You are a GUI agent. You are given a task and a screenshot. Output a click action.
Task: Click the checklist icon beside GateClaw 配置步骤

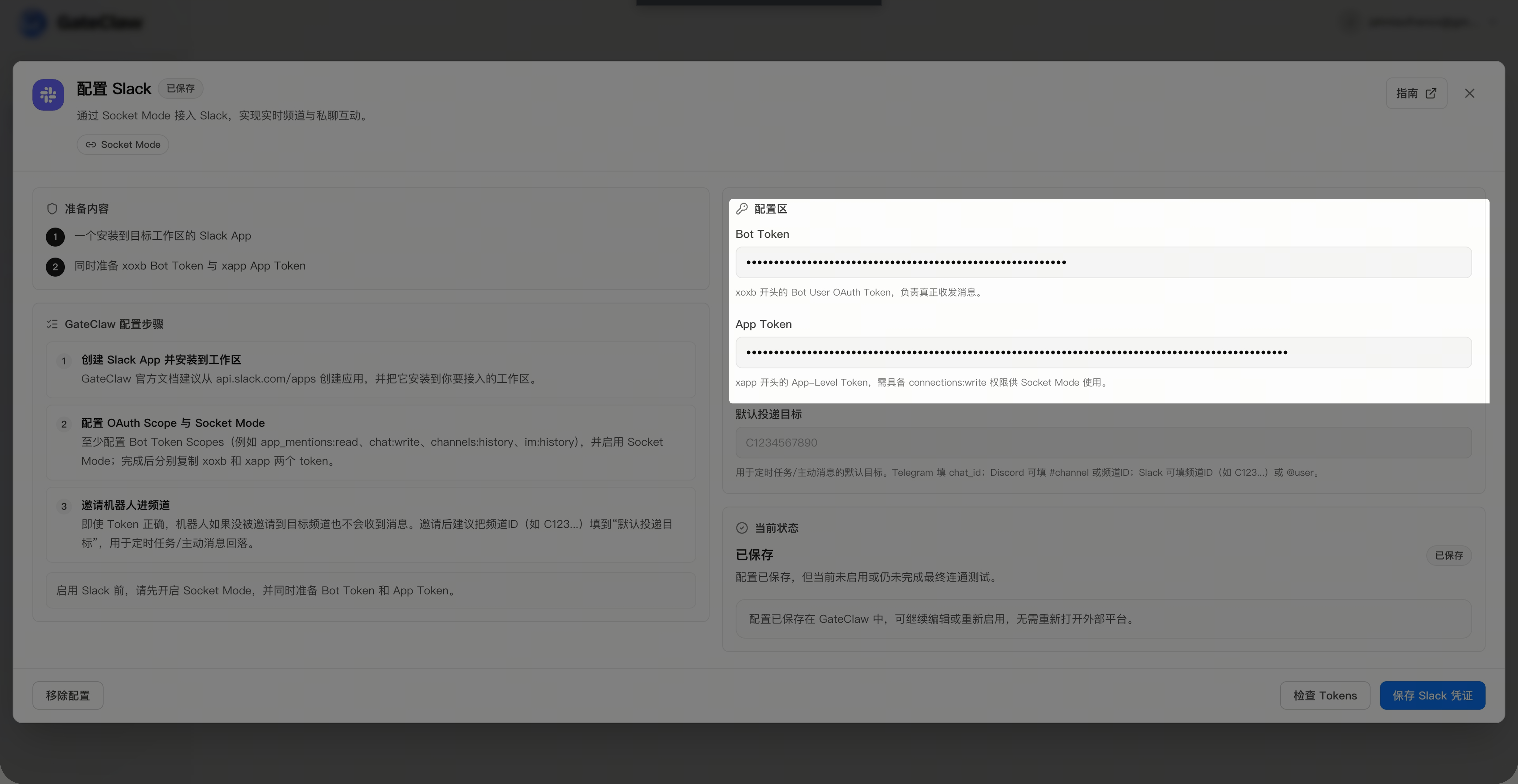52,324
